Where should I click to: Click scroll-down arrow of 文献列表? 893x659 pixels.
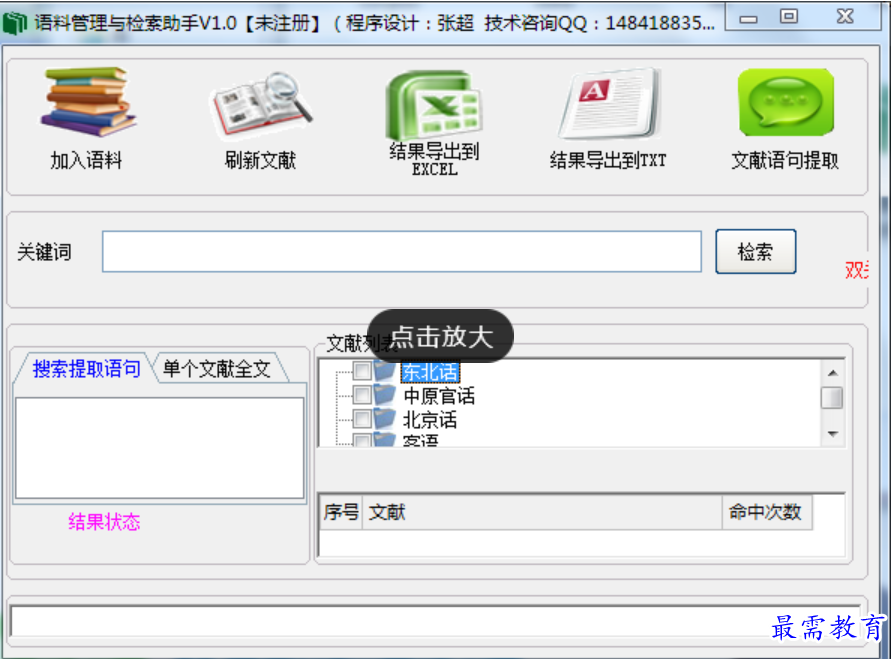coord(833,434)
